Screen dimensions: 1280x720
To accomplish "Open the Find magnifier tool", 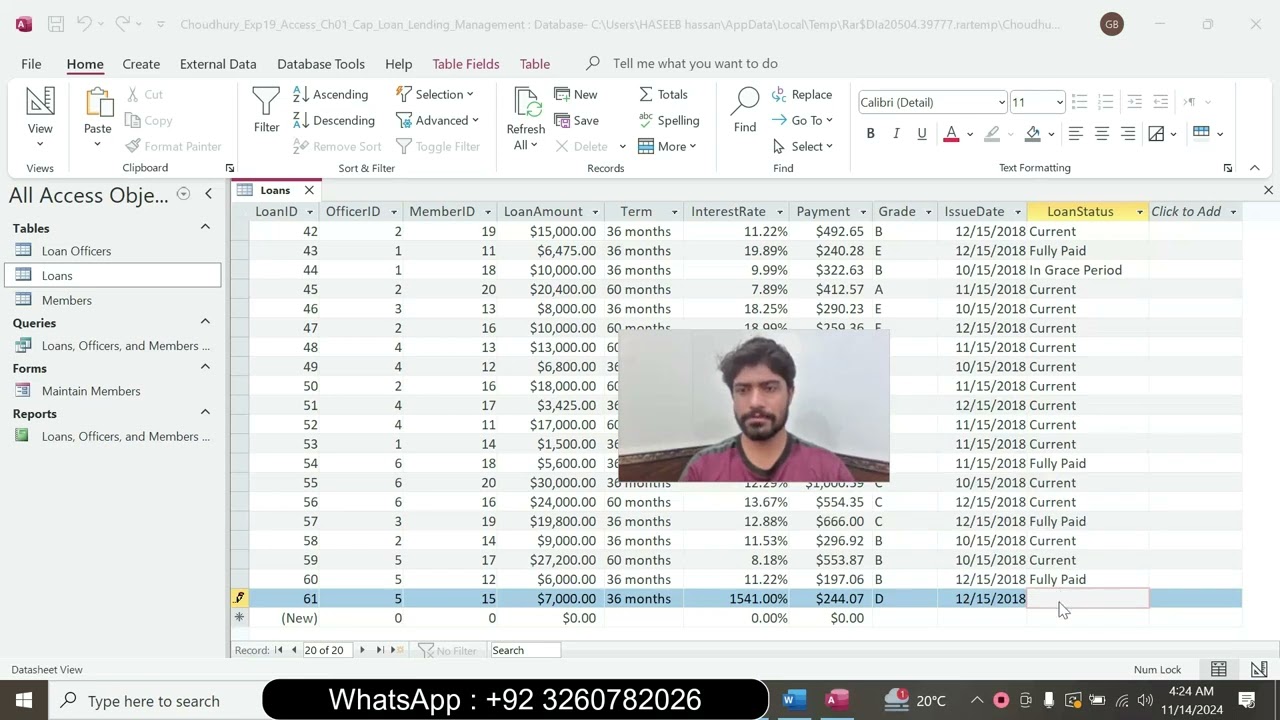I will pyautogui.click(x=745, y=110).
